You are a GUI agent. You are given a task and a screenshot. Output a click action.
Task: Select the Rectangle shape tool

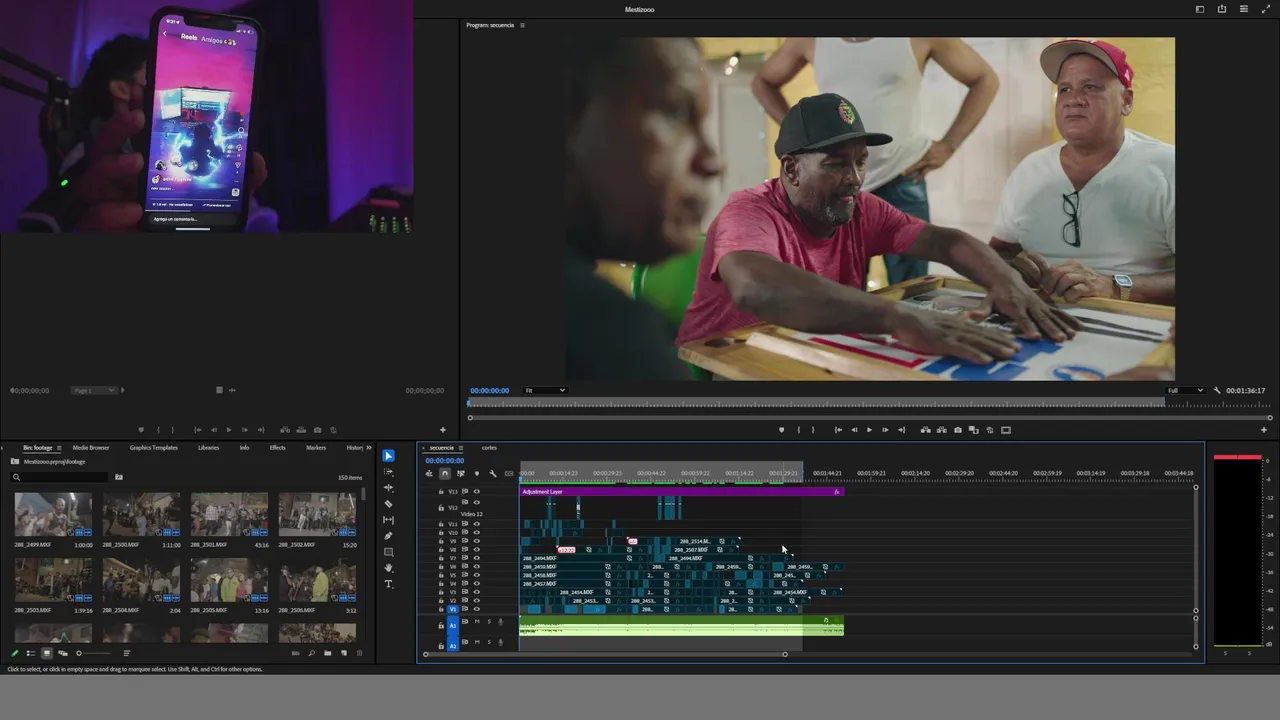[x=389, y=552]
